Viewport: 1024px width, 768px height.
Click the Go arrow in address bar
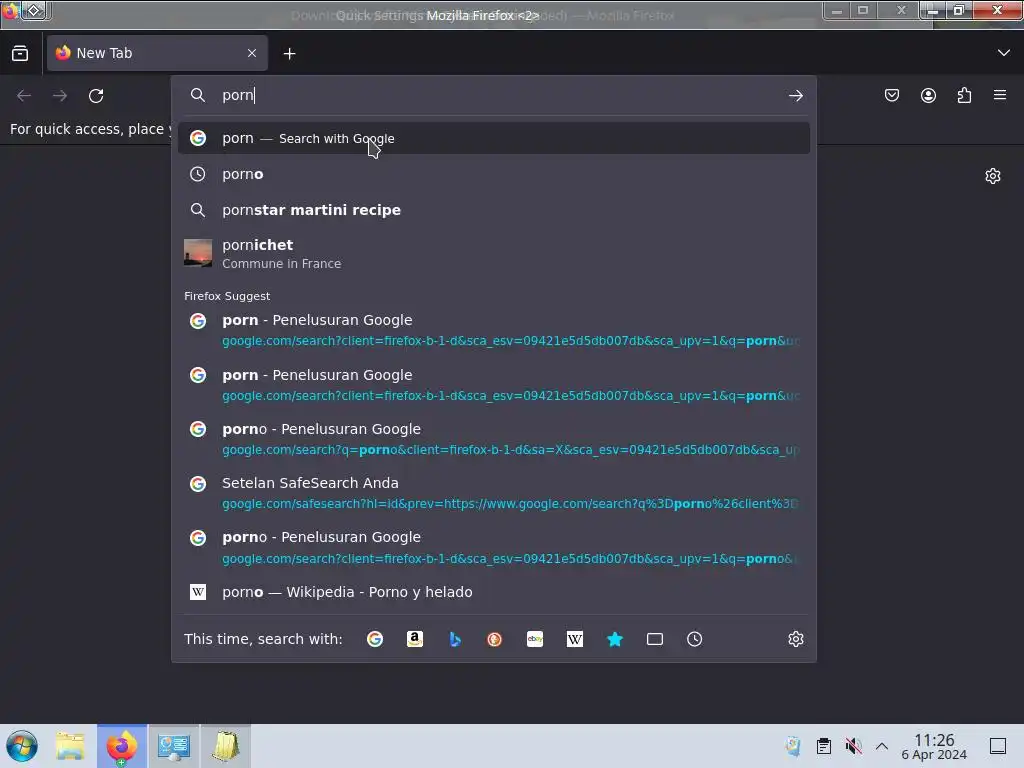795,95
